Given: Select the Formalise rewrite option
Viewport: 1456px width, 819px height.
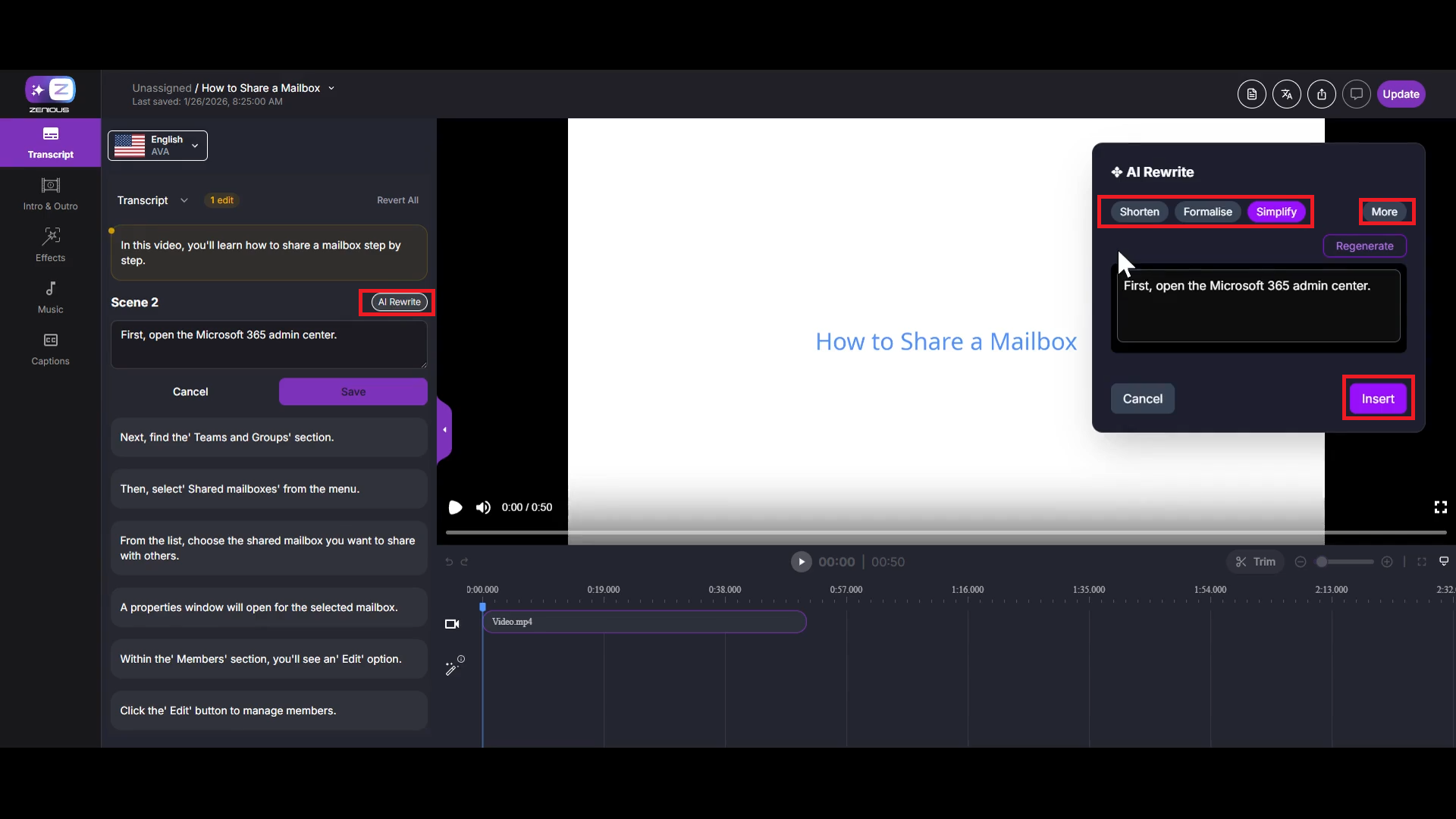Looking at the screenshot, I should pyautogui.click(x=1207, y=212).
